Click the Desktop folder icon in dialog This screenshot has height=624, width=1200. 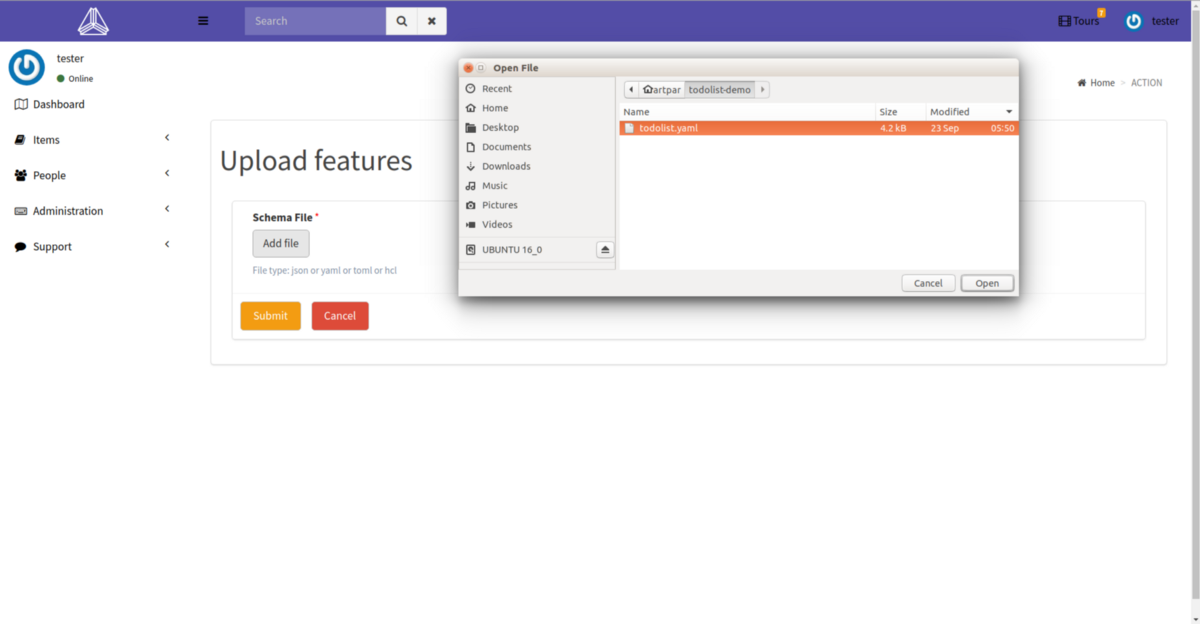[x=471, y=128]
